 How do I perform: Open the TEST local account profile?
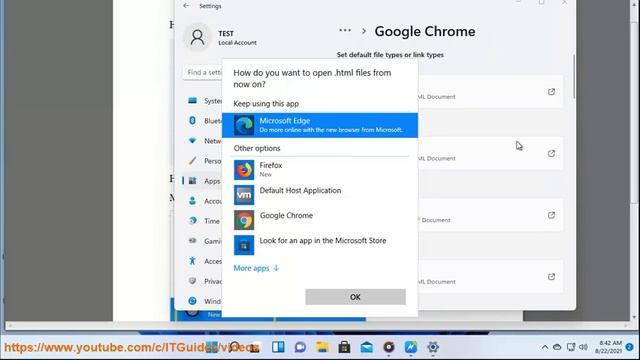[220, 37]
